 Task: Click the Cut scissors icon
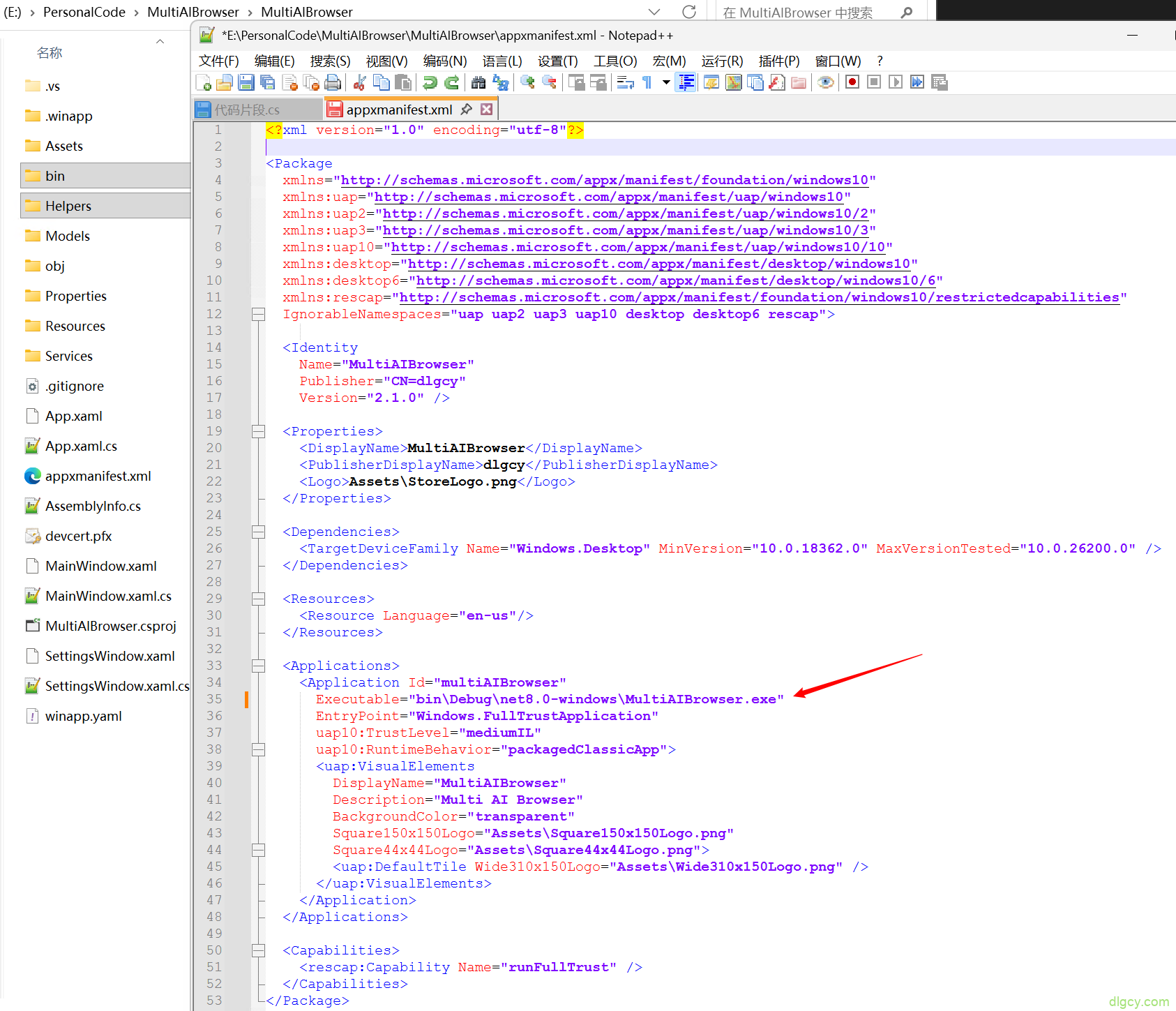360,82
